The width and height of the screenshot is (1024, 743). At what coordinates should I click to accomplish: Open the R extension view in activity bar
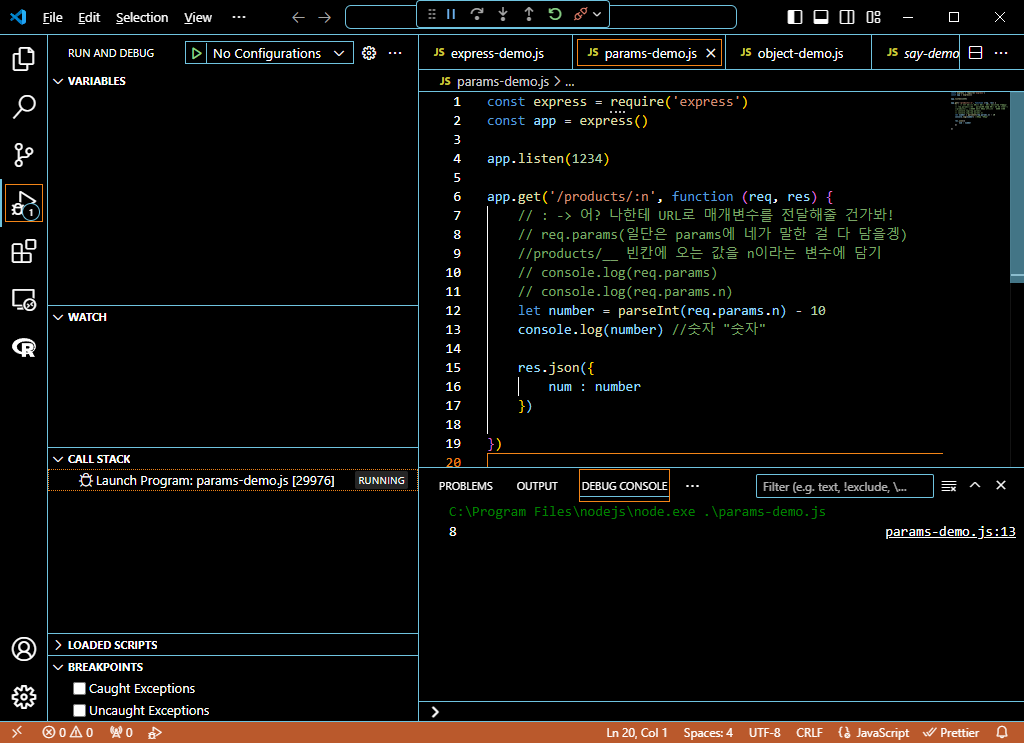tap(24, 347)
